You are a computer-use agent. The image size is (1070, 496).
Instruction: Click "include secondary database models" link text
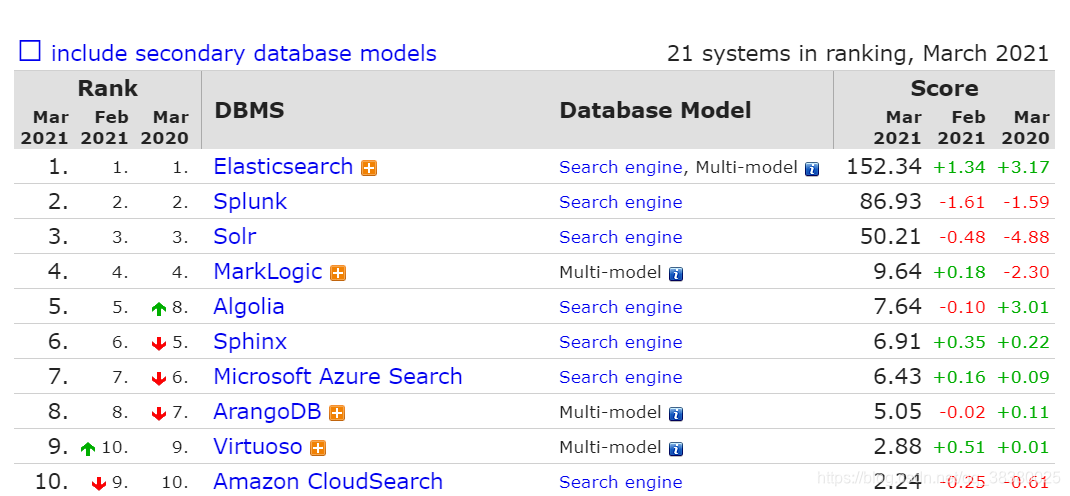point(244,53)
